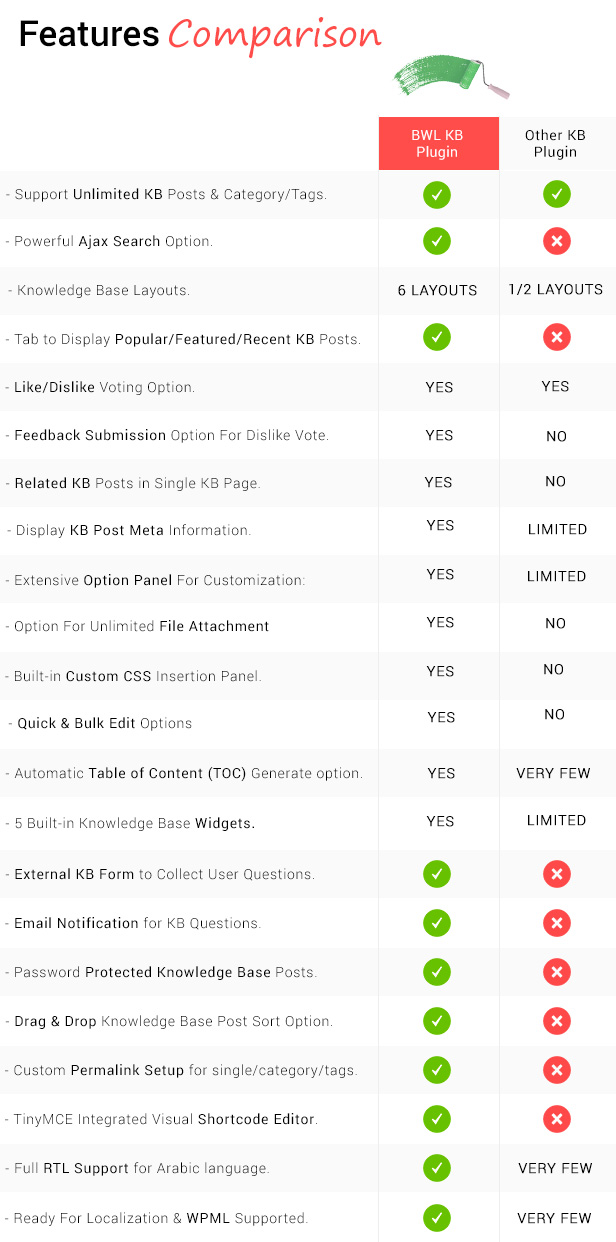Click the 6 LAYOUTS cell
The width and height of the screenshot is (616, 1242).
(438, 290)
